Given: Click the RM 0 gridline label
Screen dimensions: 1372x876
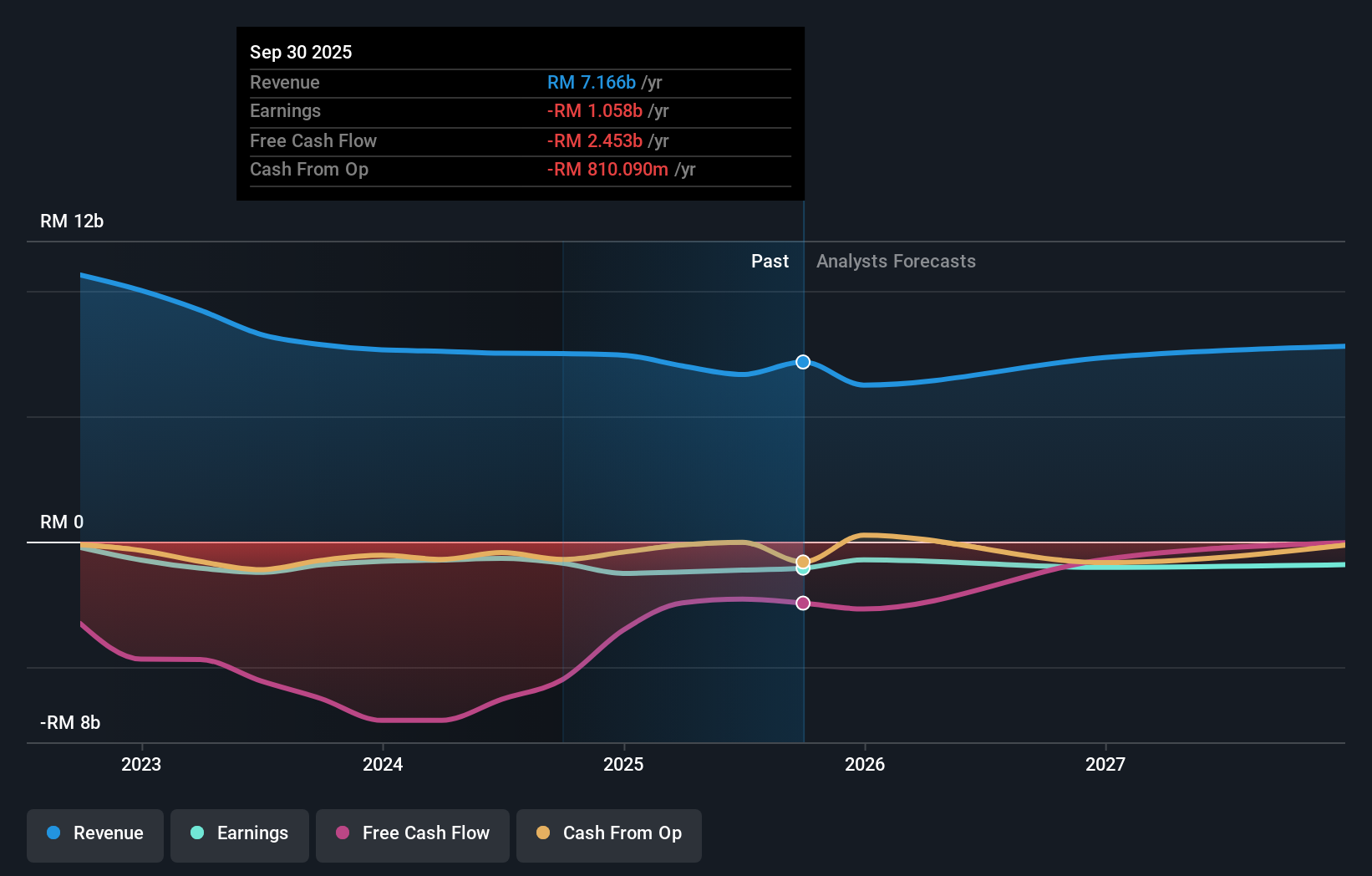Looking at the screenshot, I should 61,522.
